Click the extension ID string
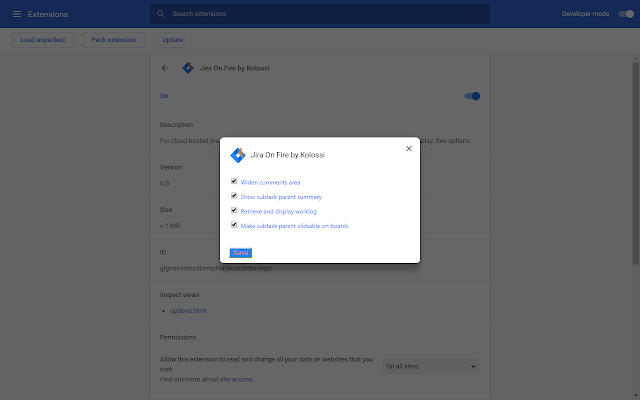 pos(216,268)
